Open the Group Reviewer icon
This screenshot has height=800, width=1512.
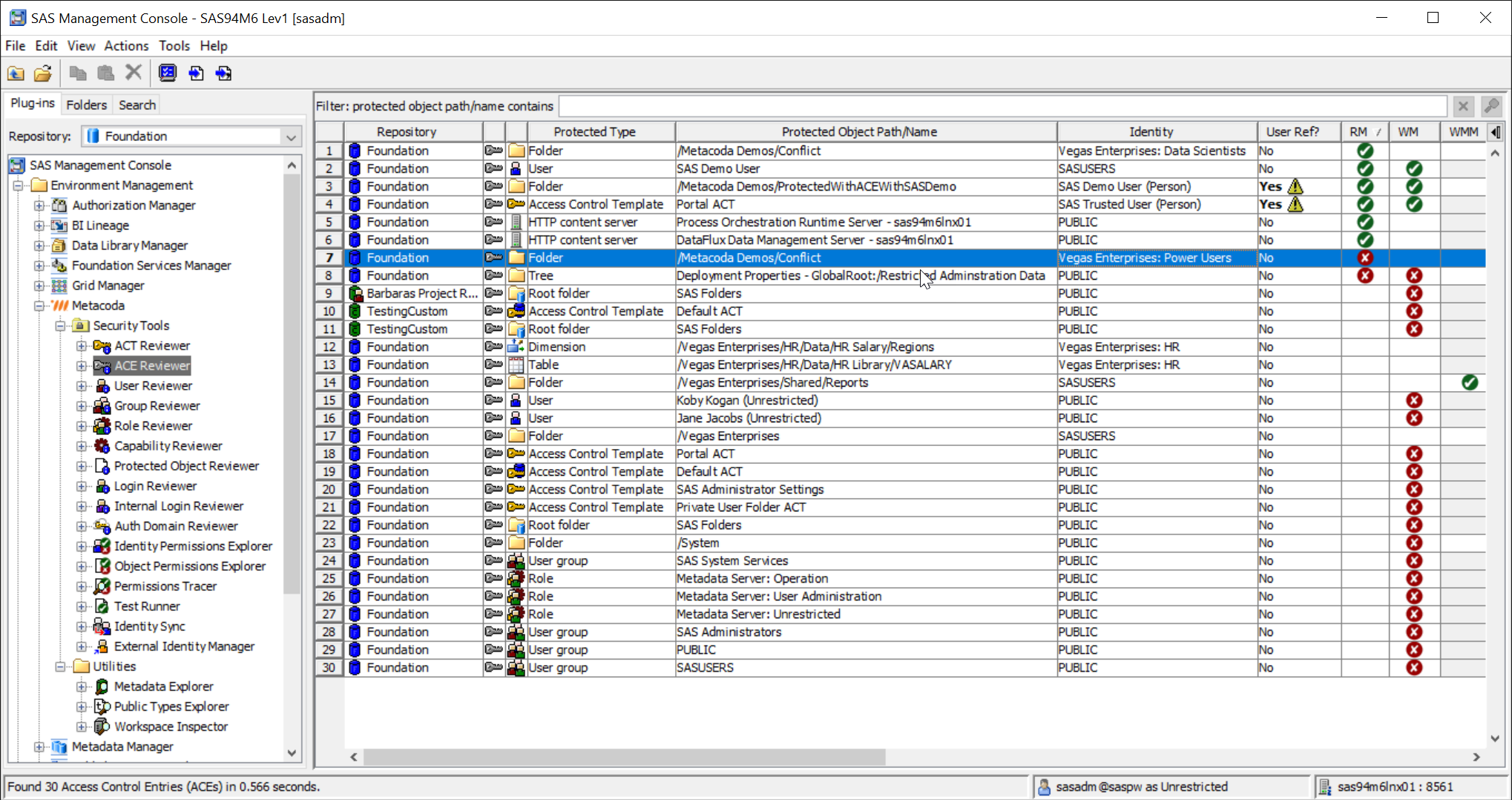[x=102, y=406]
